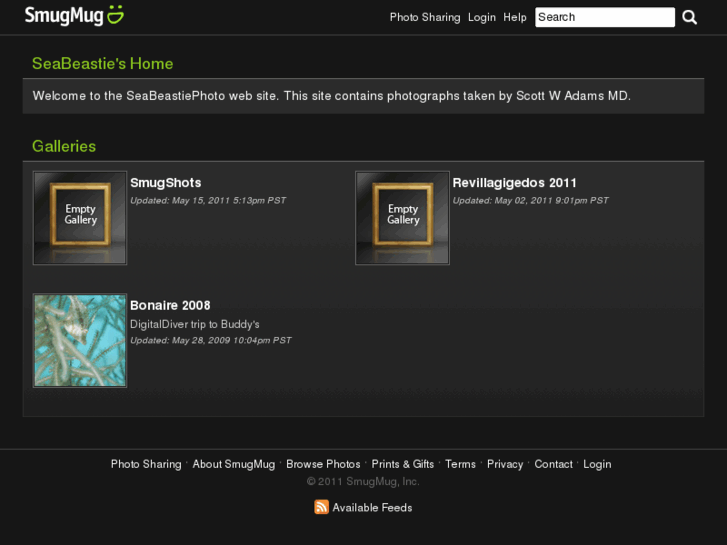Click Terms footer link
This screenshot has width=727, height=545.
coord(460,464)
